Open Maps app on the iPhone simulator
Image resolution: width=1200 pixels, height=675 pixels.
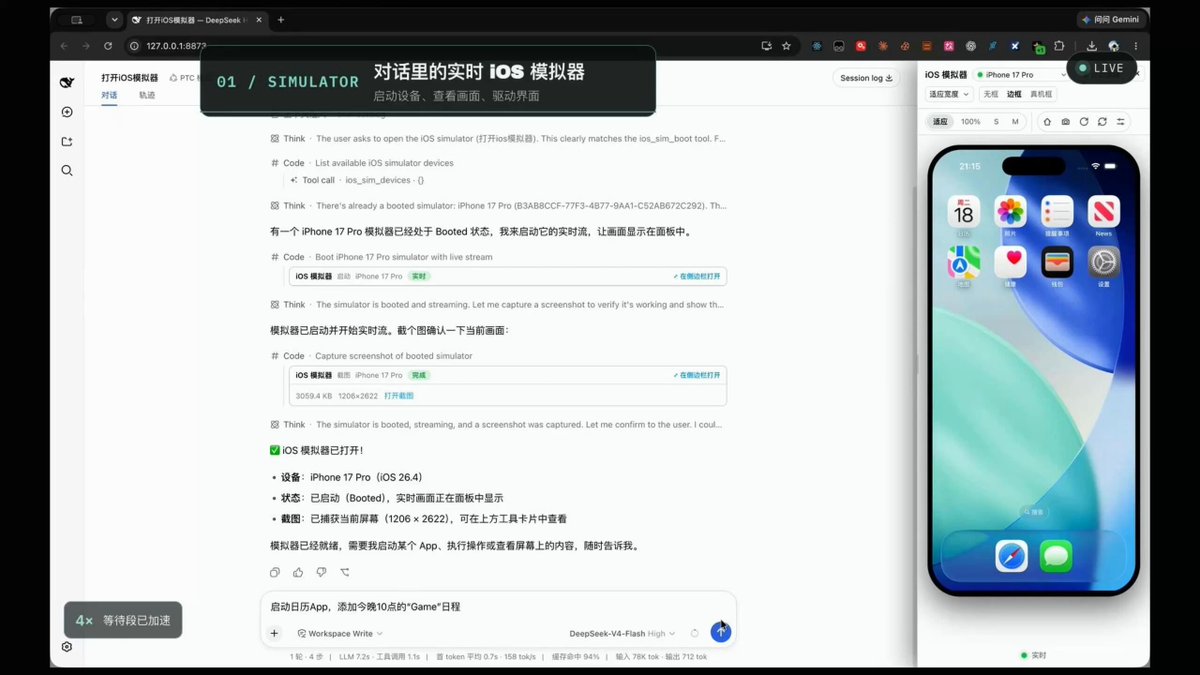pyautogui.click(x=964, y=263)
